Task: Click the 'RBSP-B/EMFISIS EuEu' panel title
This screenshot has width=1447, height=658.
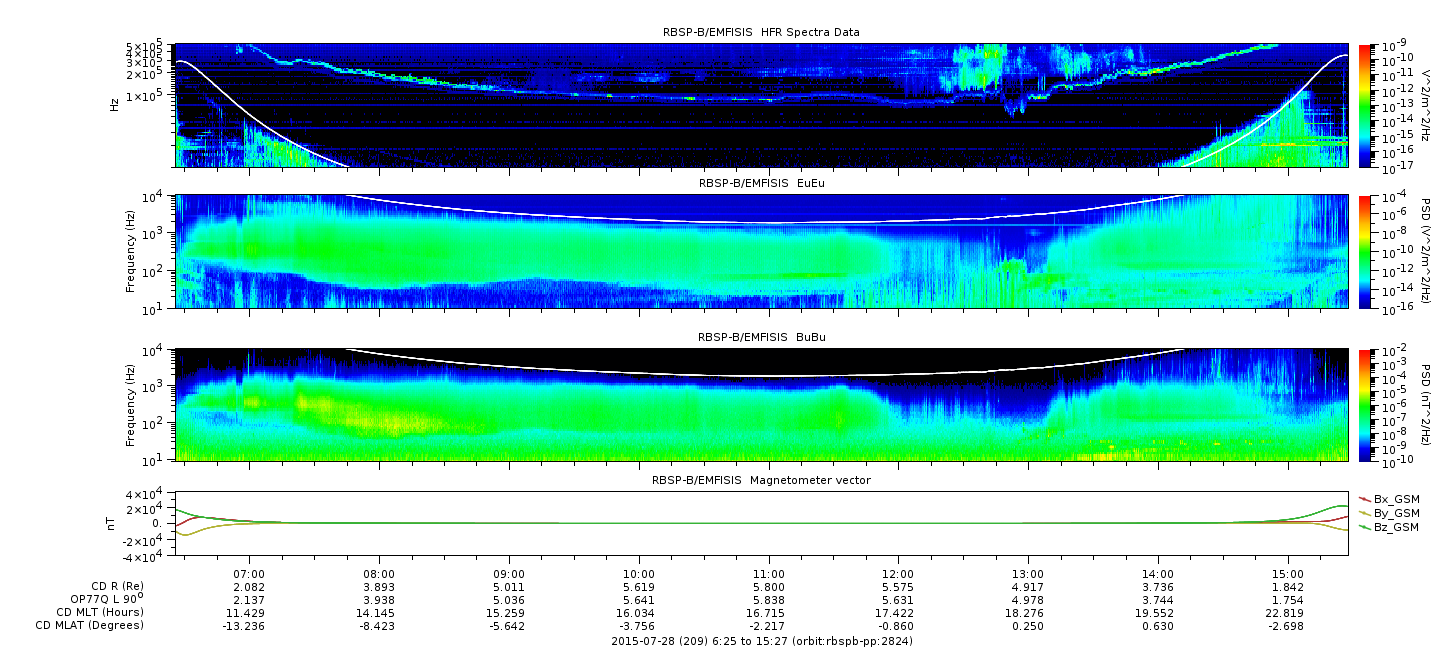Action: (761, 184)
